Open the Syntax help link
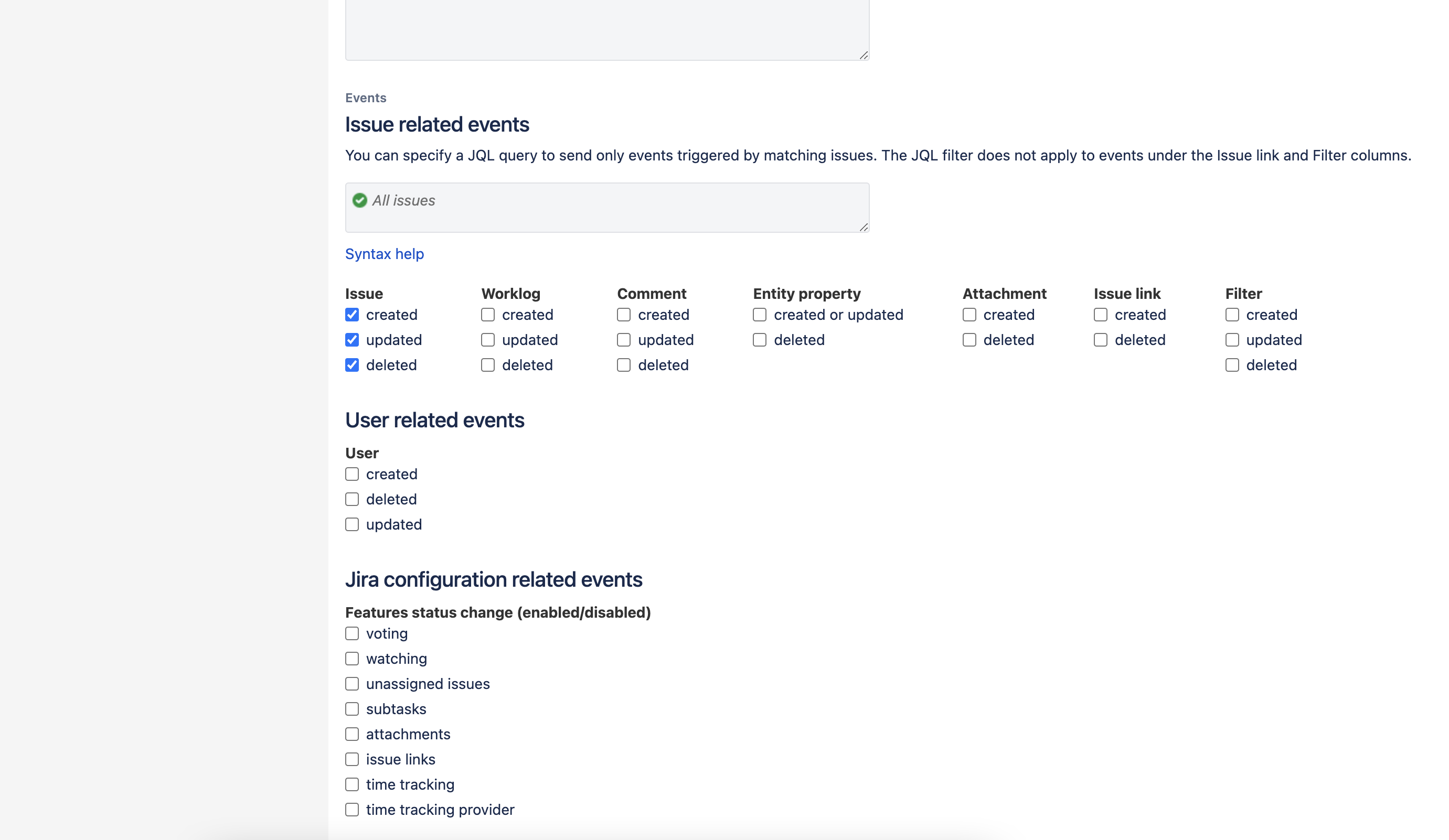 tap(384, 253)
